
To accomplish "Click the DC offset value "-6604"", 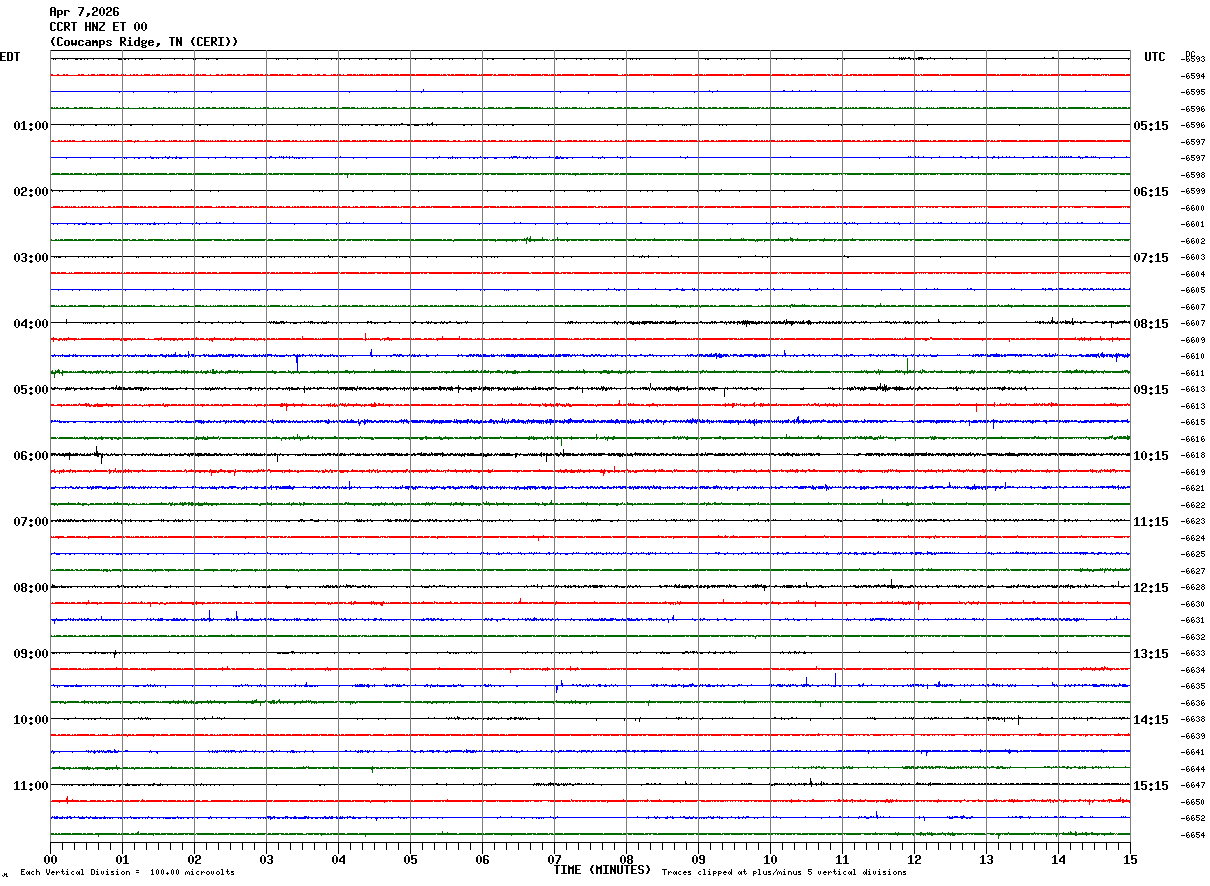I will (x=1193, y=274).
